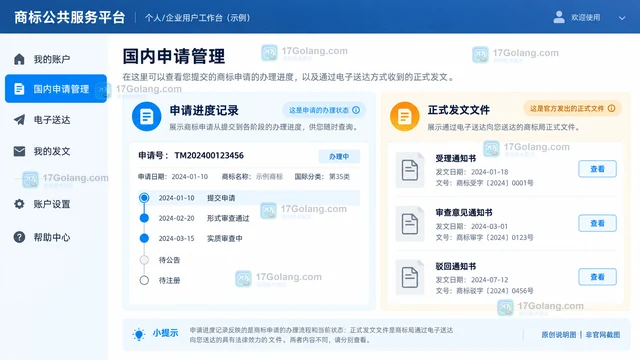Click the 原创说明图 link at bottom right

[558, 335]
